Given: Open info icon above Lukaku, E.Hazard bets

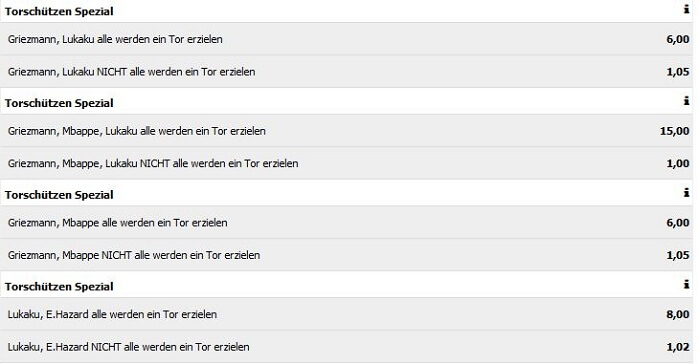Looking at the screenshot, I should tap(686, 284).
